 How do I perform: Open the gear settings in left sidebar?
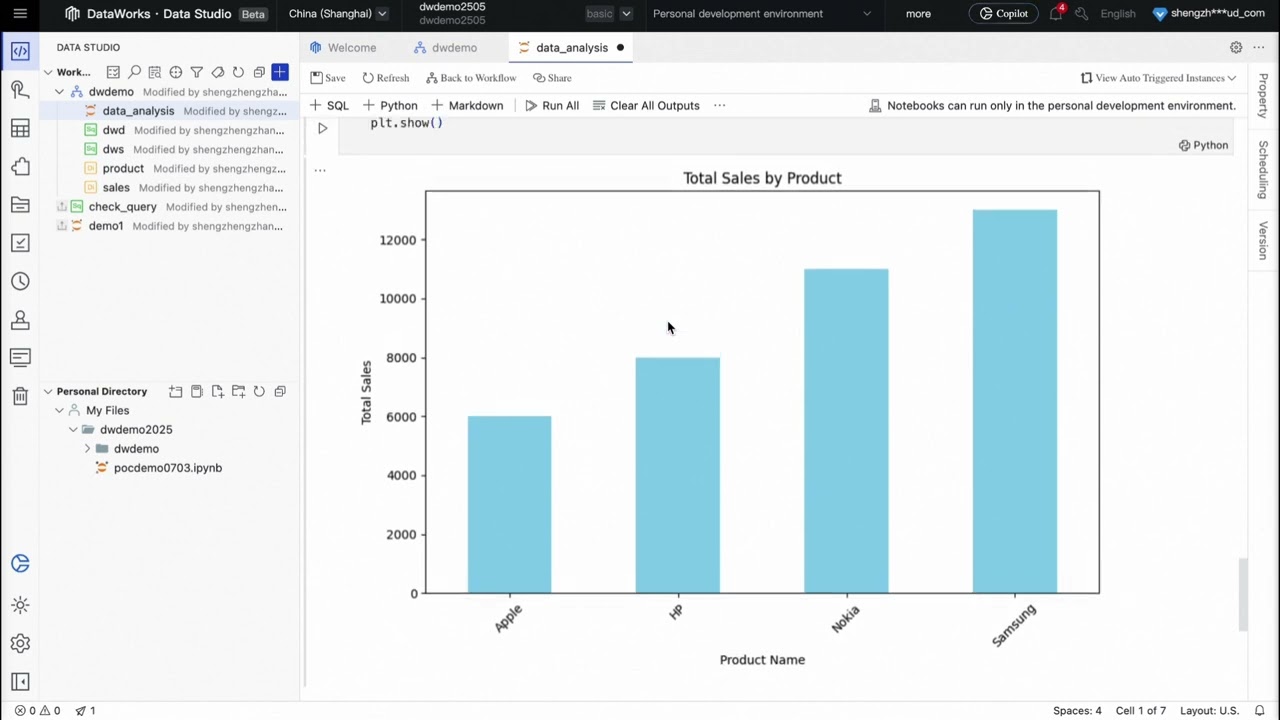pos(20,644)
